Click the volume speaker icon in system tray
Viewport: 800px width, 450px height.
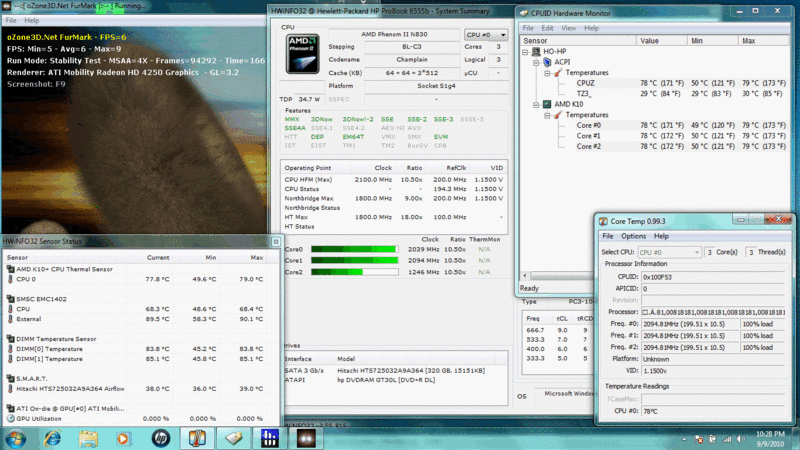tap(740, 437)
